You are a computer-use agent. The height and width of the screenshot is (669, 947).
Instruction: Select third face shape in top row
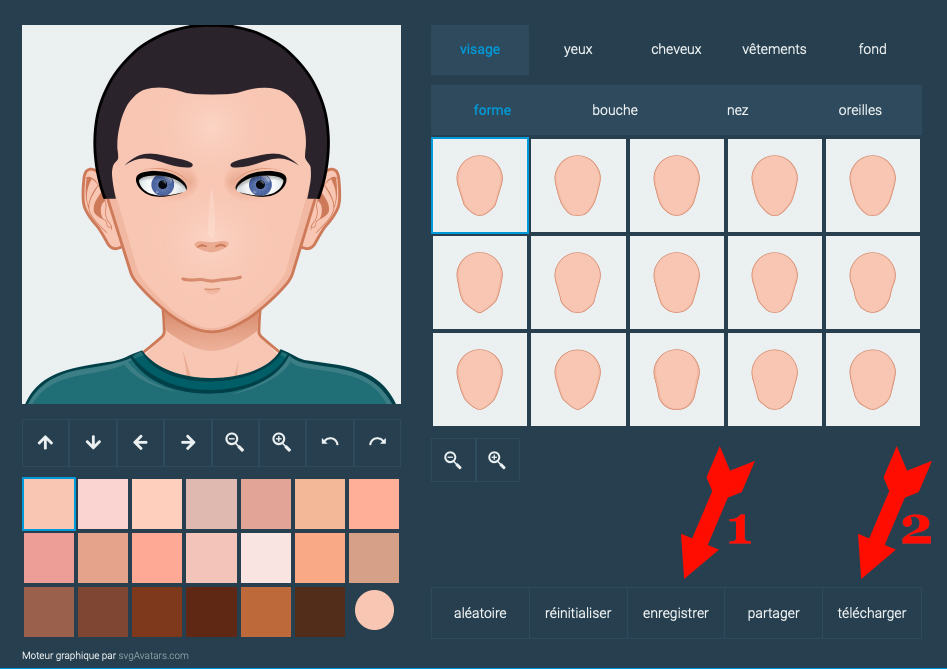coord(676,185)
